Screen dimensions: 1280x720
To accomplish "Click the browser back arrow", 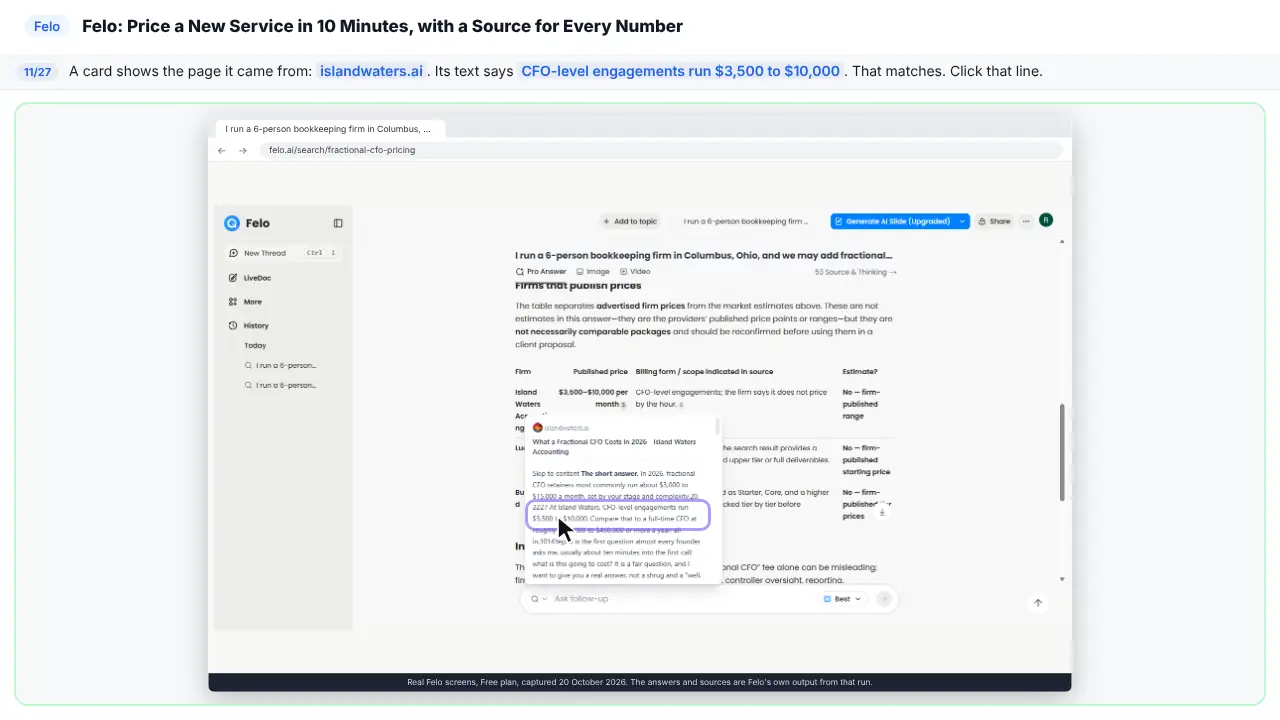I will pyautogui.click(x=222, y=150).
